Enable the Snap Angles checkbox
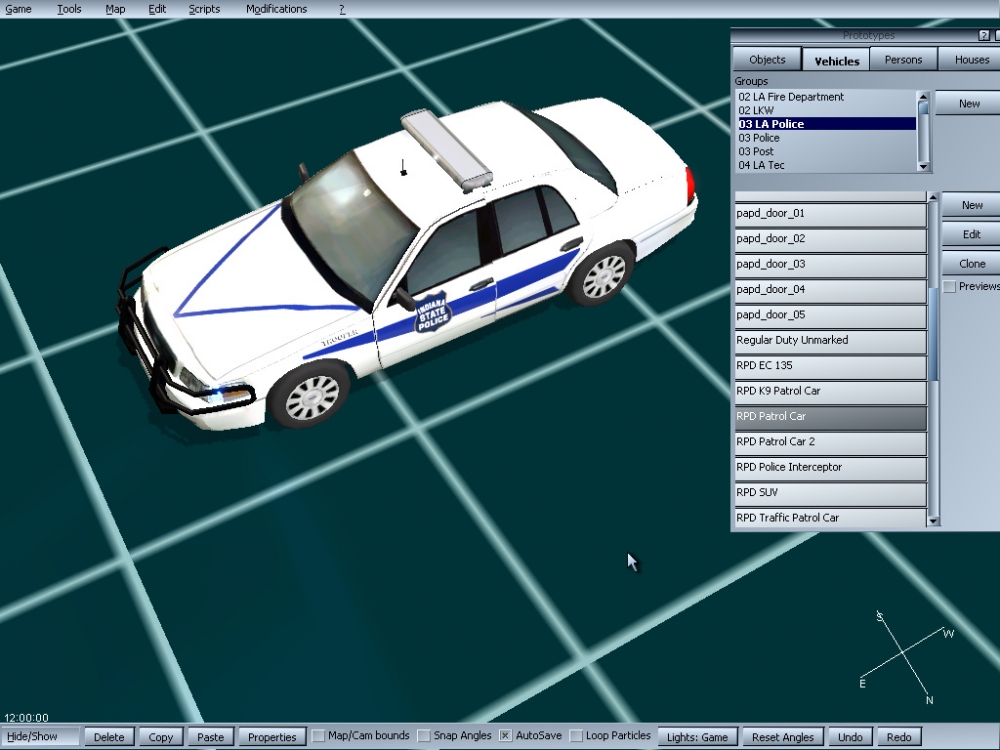This screenshot has width=1000, height=750. (423, 736)
